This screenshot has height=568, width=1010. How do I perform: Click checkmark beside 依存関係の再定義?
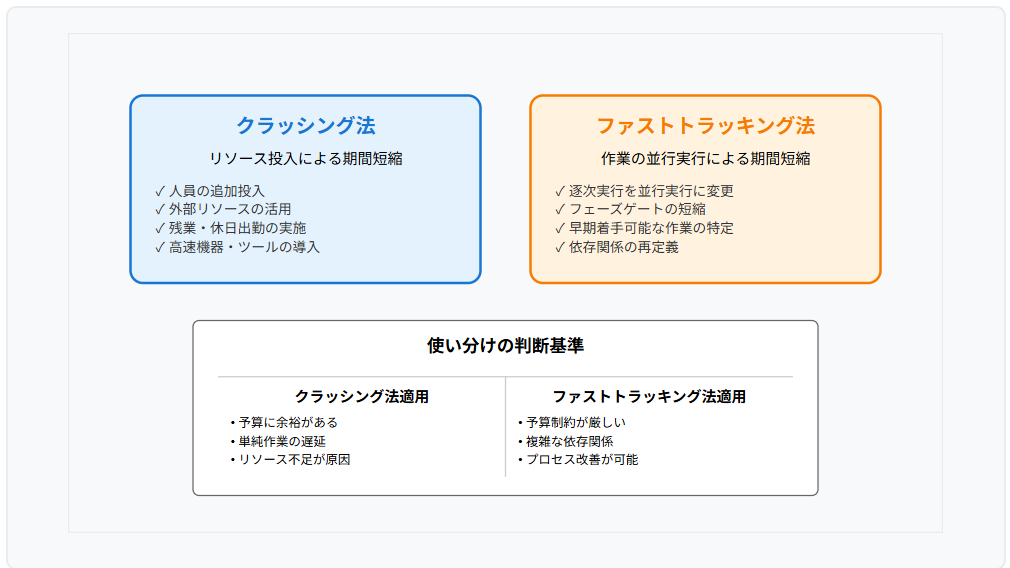tap(560, 247)
